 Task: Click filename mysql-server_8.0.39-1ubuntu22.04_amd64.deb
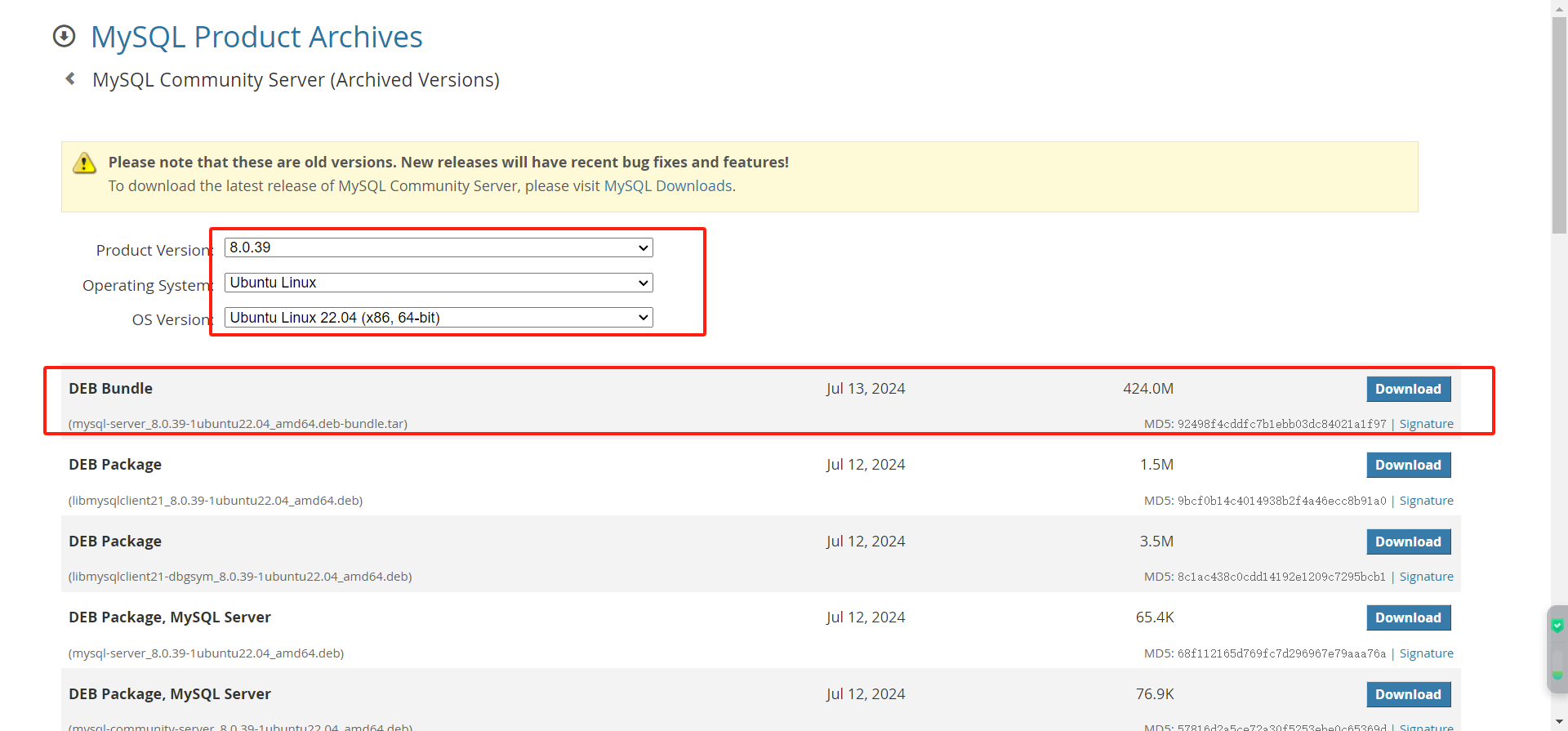pyautogui.click(x=206, y=653)
